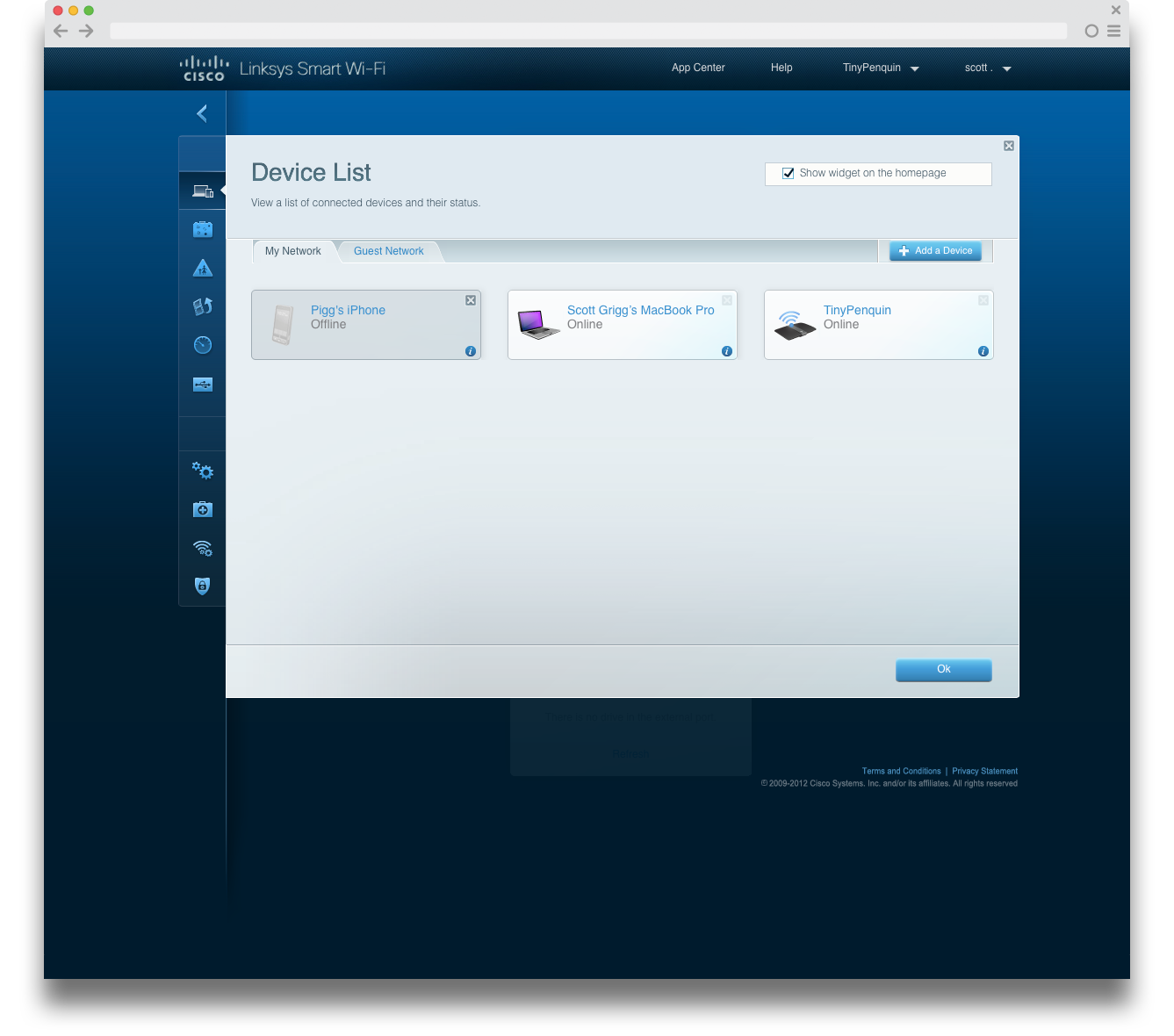
Task: Open the Wireless settings icon
Action: 203,549
